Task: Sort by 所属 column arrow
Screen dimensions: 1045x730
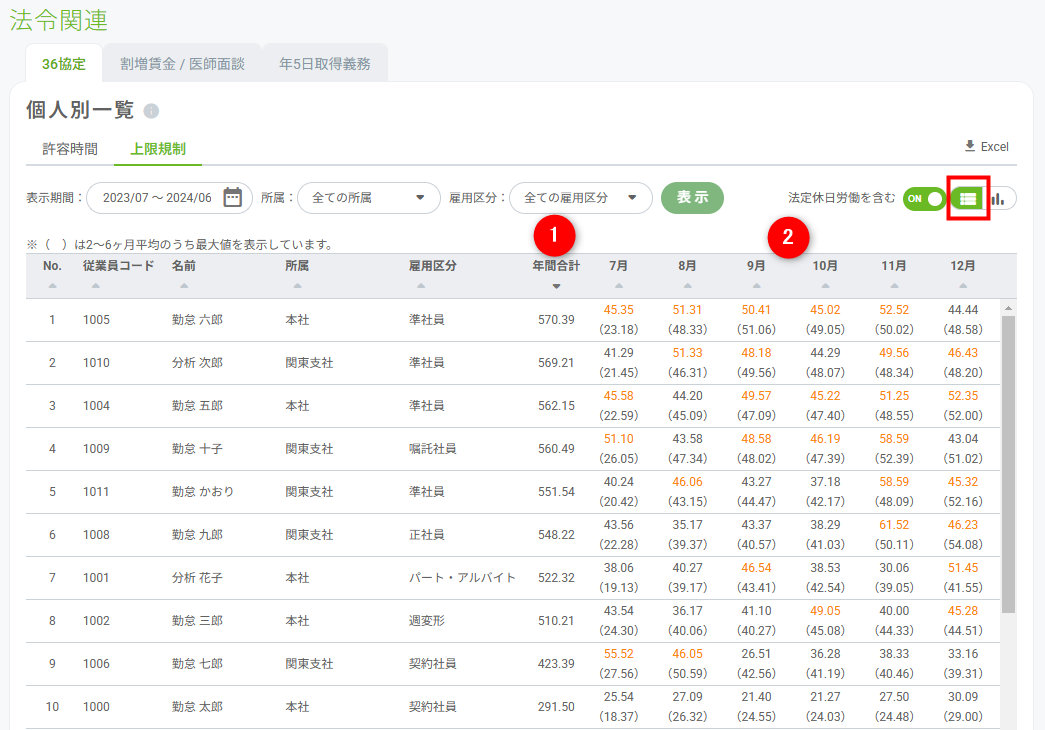Action: [x=297, y=286]
